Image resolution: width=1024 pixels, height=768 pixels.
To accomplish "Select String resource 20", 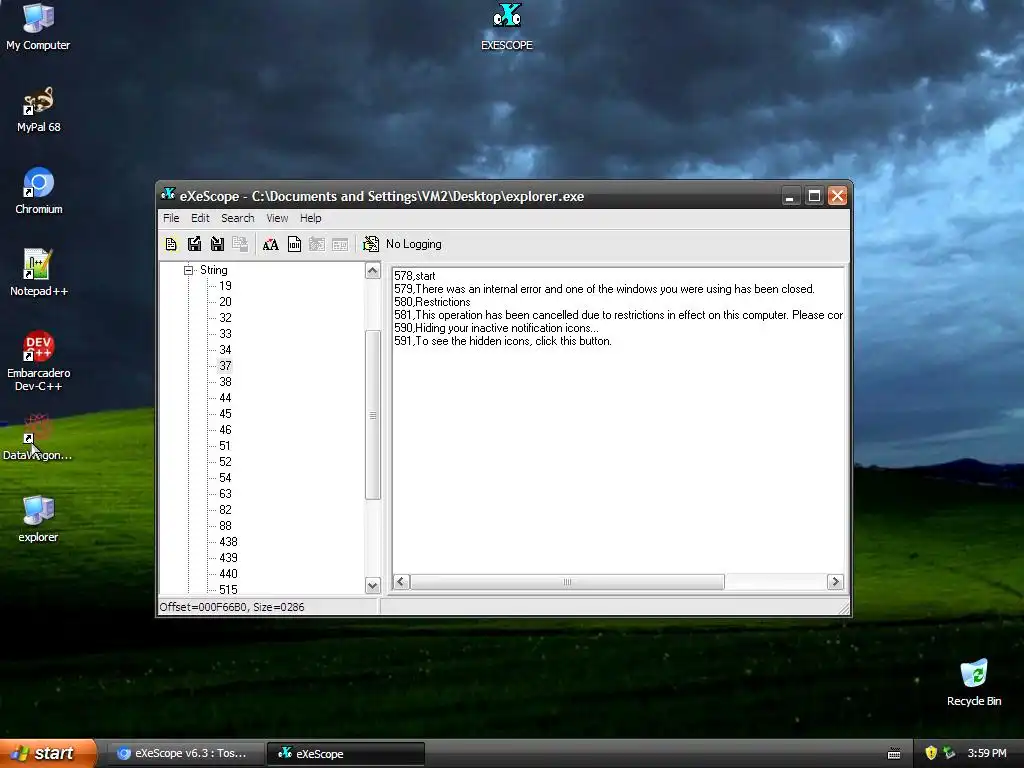I will tap(225, 302).
